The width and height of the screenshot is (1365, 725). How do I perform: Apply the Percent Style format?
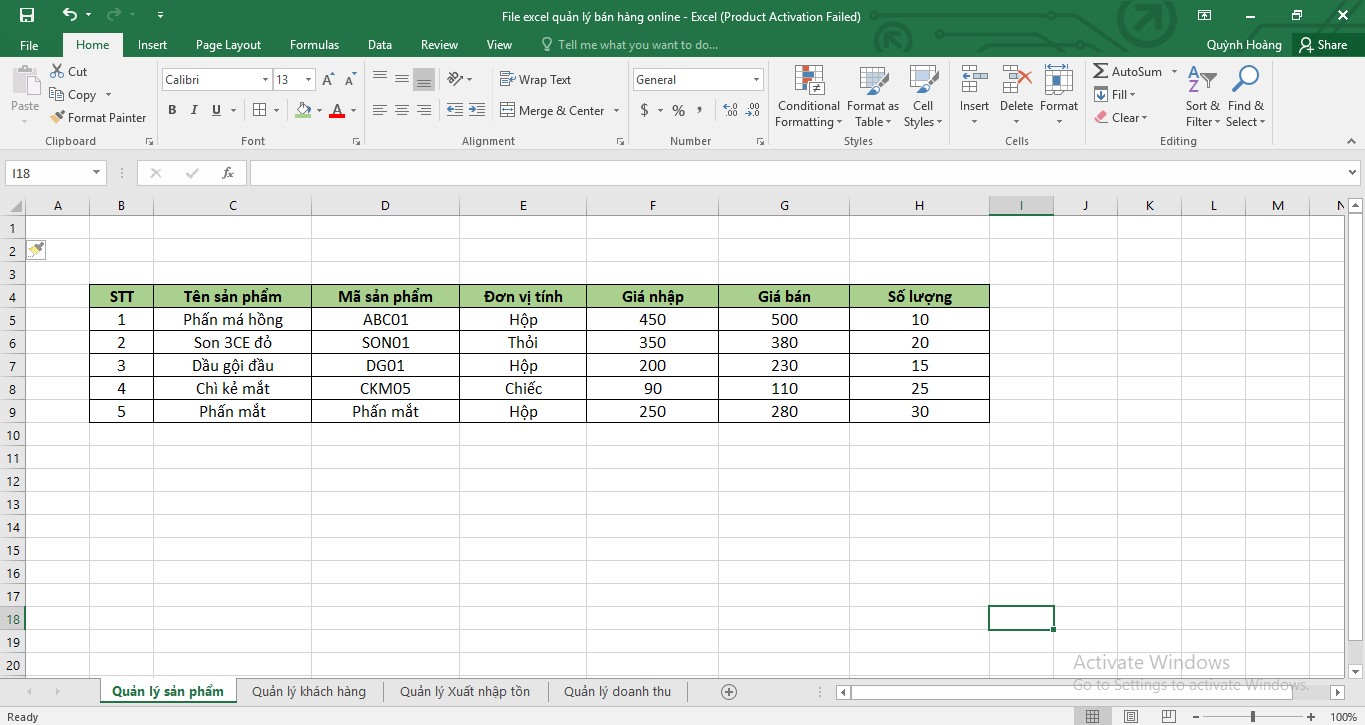coord(678,110)
